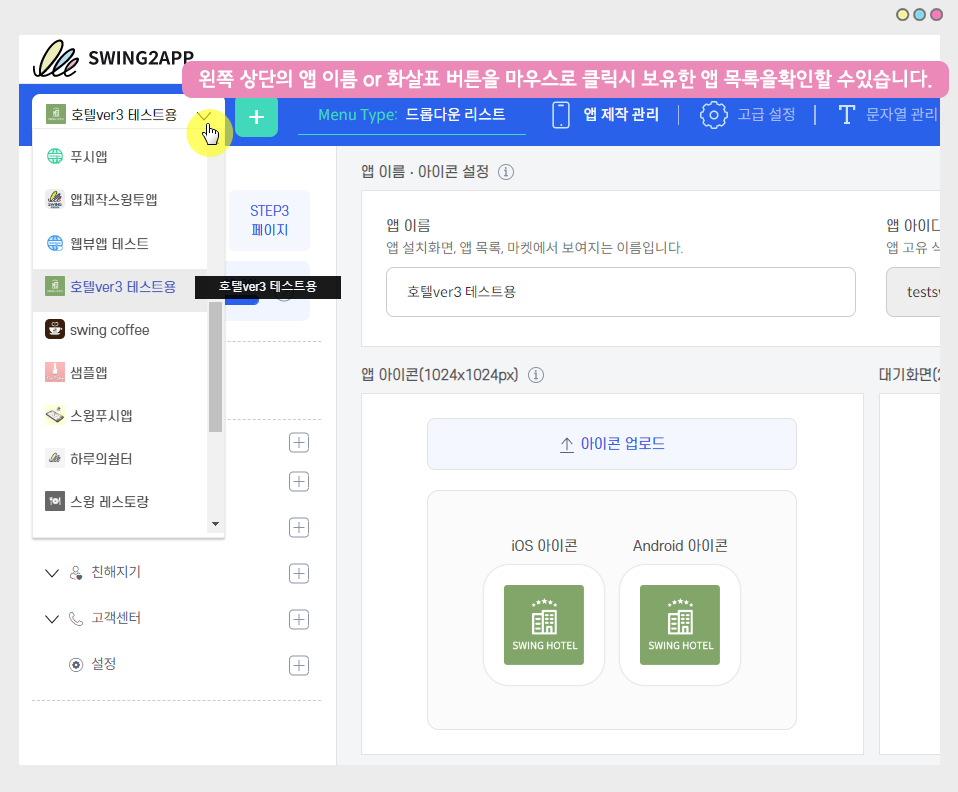Collapse the 고객센터 menu chevron
The height and width of the screenshot is (792, 958).
pyautogui.click(x=52, y=619)
